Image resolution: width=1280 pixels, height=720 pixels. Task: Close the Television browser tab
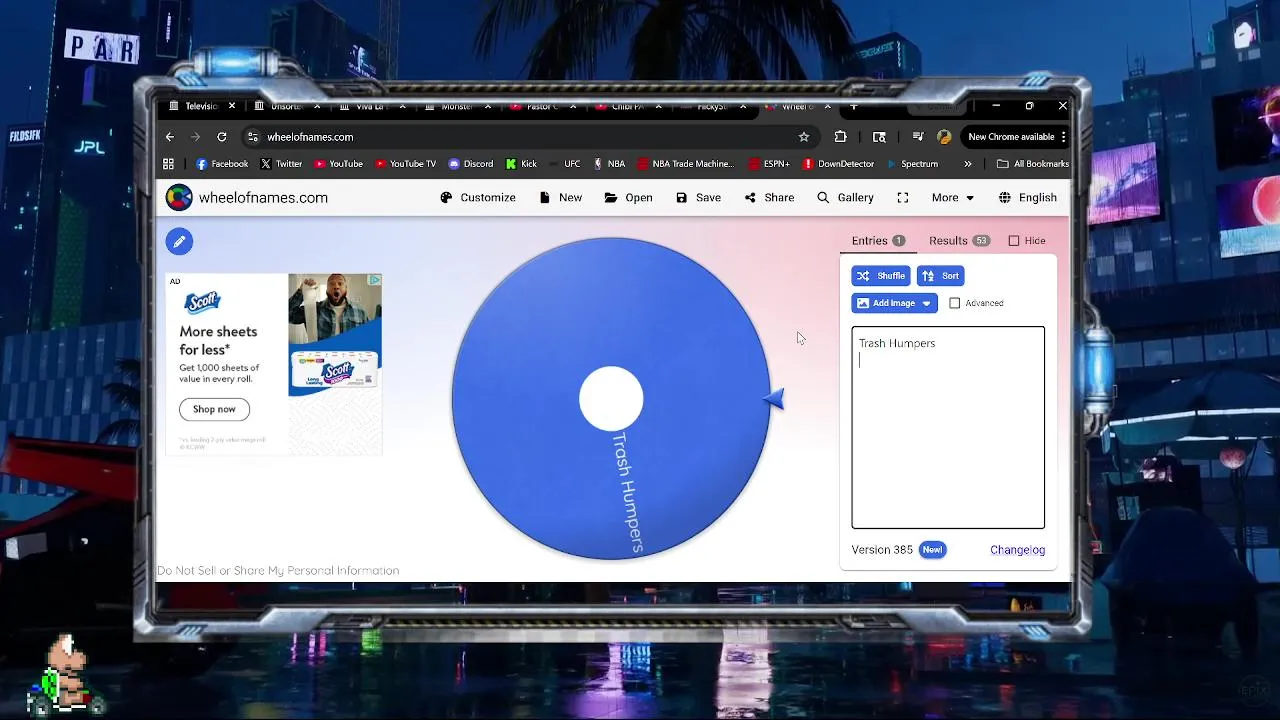(x=232, y=106)
